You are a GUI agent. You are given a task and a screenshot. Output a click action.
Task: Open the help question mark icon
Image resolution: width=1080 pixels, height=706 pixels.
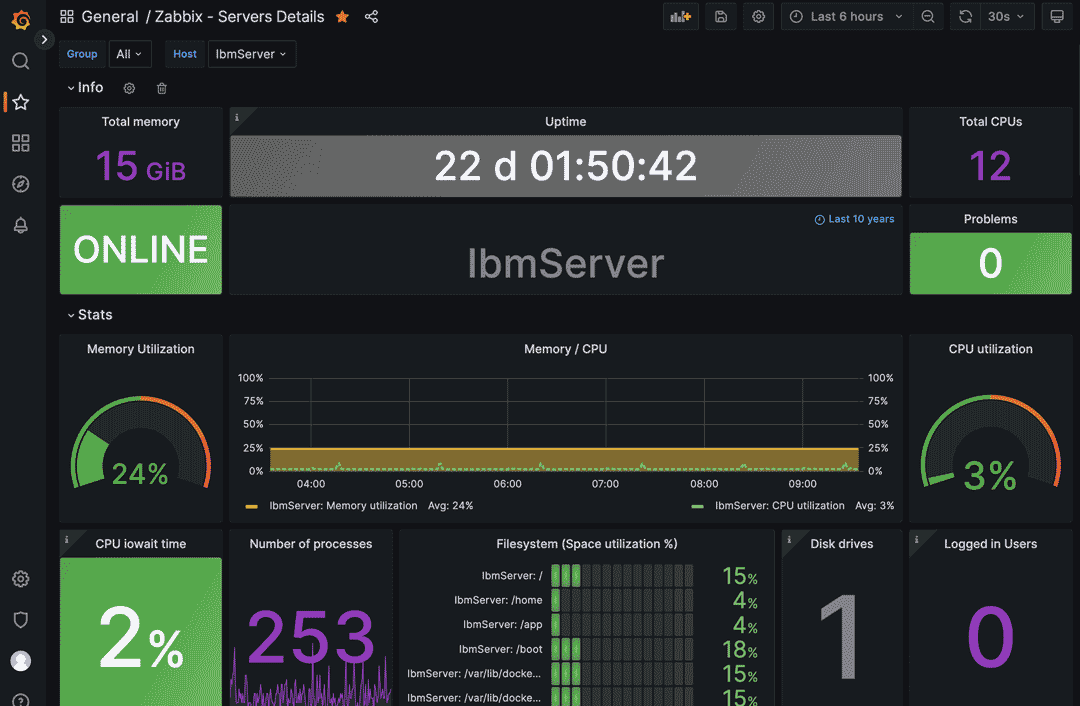tap(21, 700)
